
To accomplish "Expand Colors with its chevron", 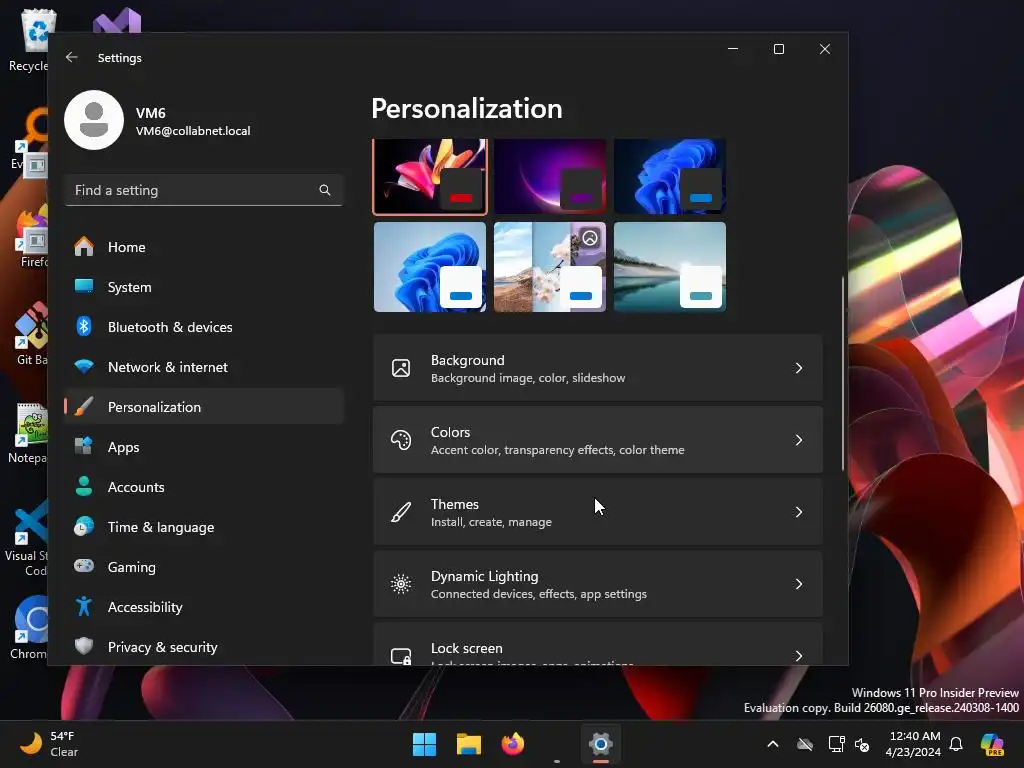I will [x=799, y=440].
